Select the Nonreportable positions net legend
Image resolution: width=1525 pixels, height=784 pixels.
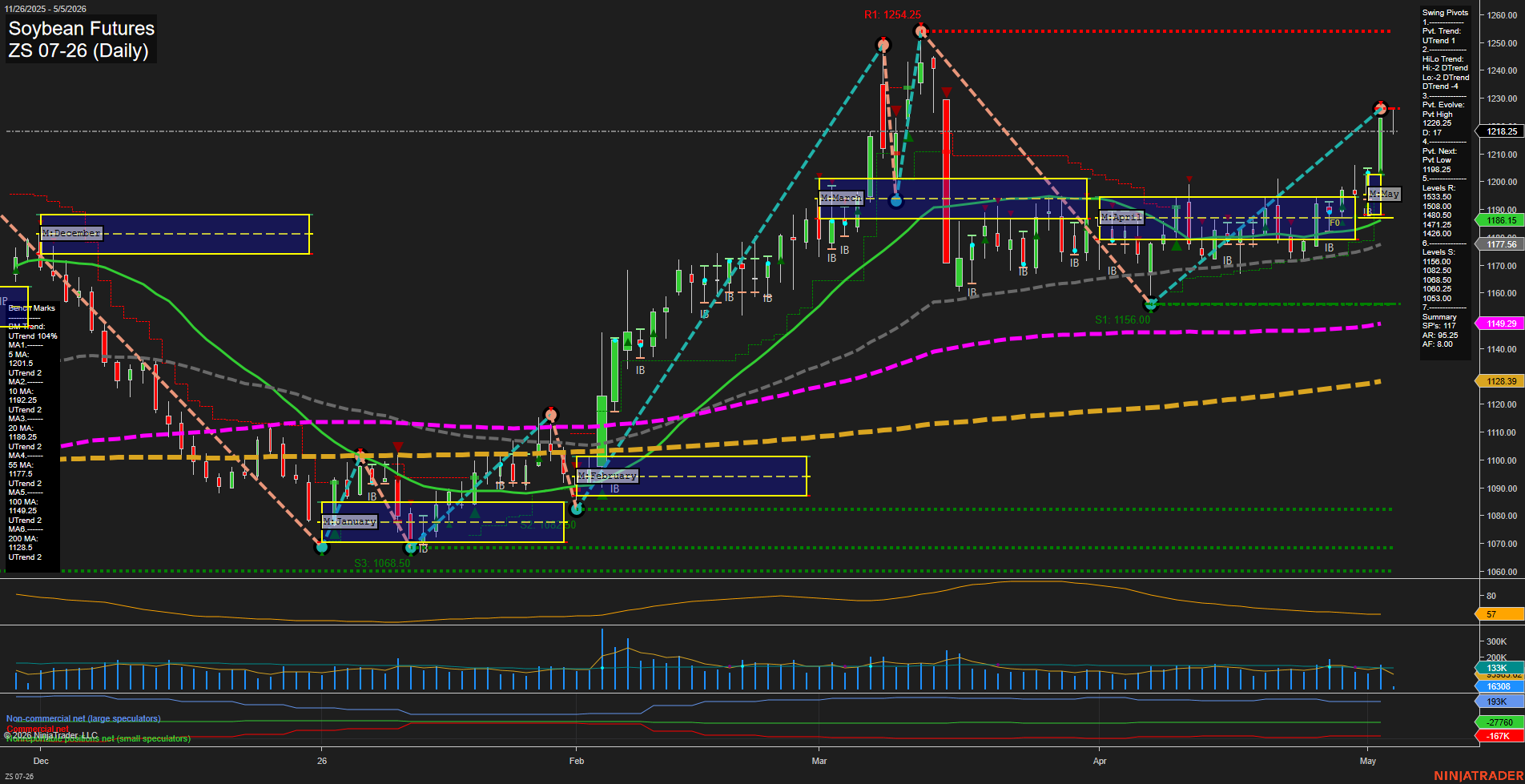(x=98, y=738)
